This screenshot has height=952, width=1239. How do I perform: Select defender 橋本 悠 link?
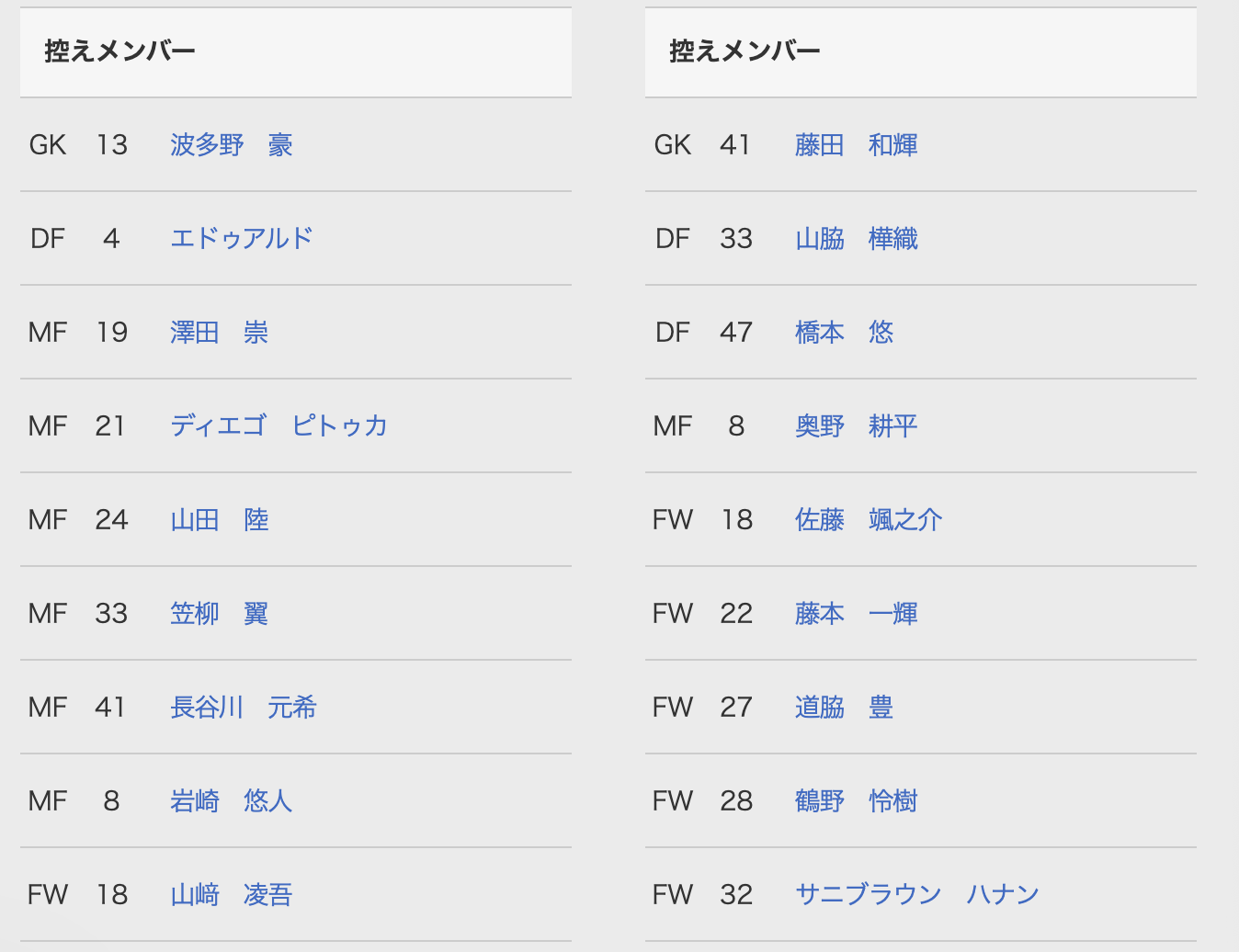(844, 333)
